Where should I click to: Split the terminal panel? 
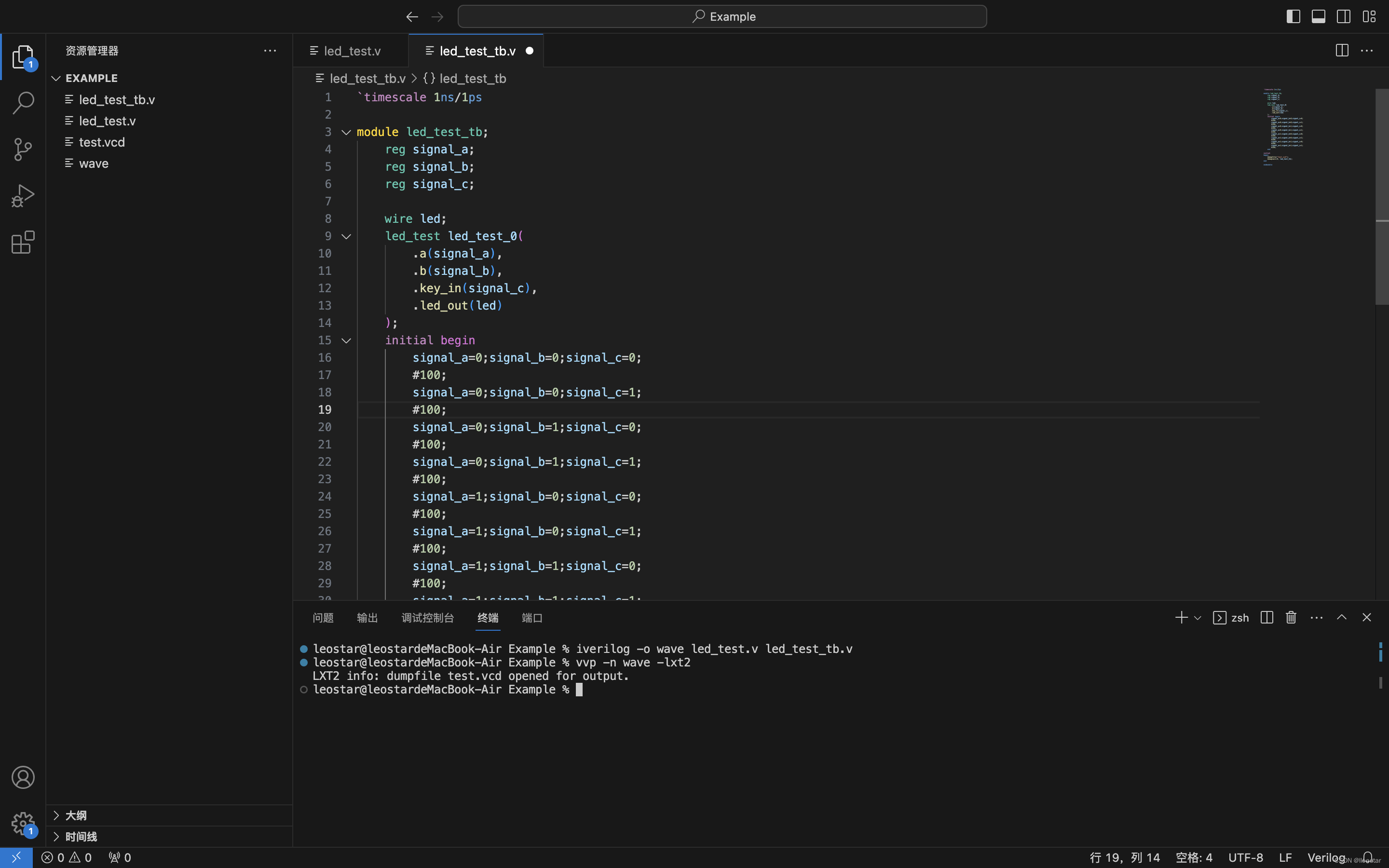tap(1267, 618)
